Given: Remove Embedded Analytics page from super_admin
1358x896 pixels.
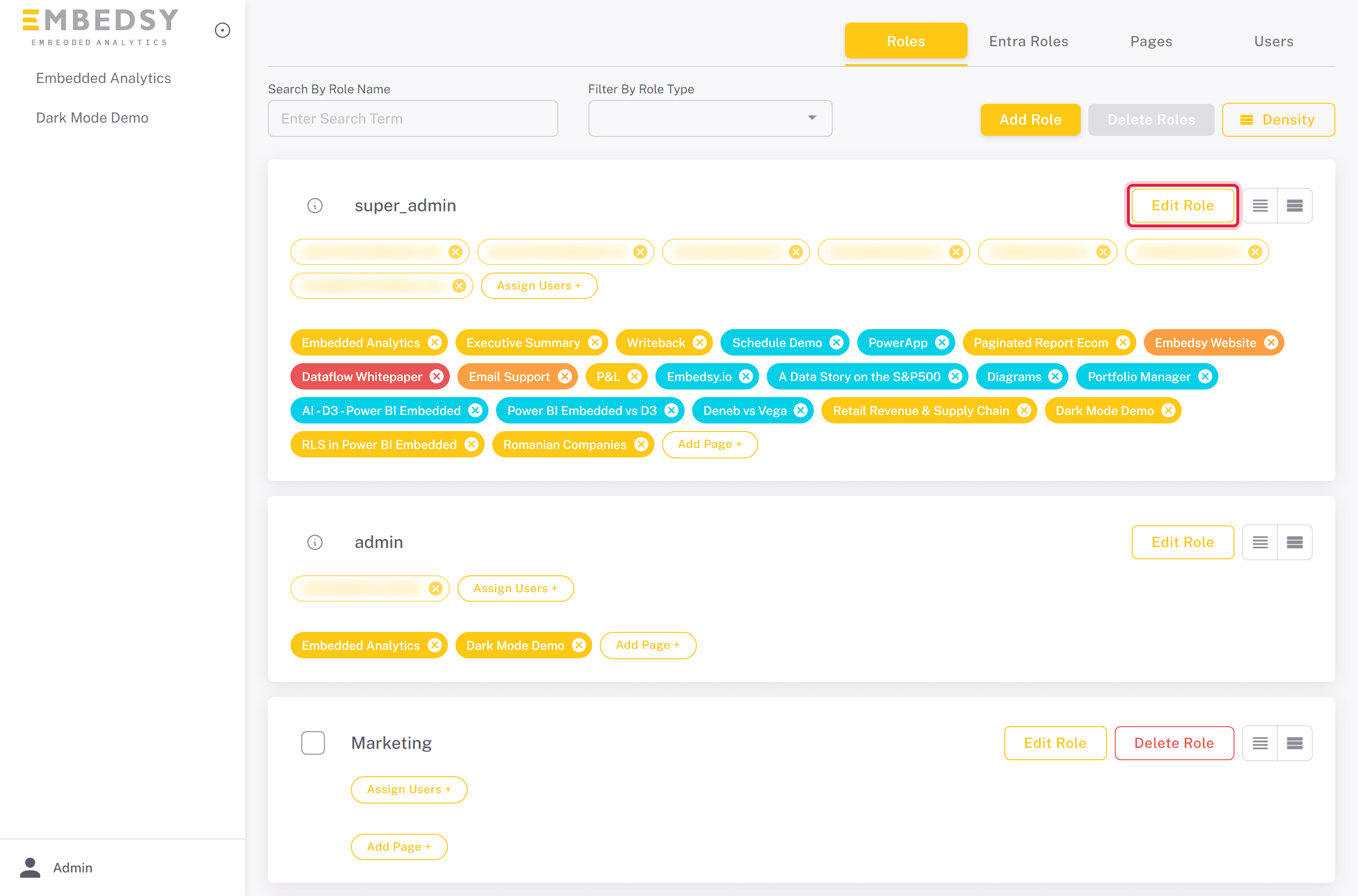Looking at the screenshot, I should click(435, 342).
